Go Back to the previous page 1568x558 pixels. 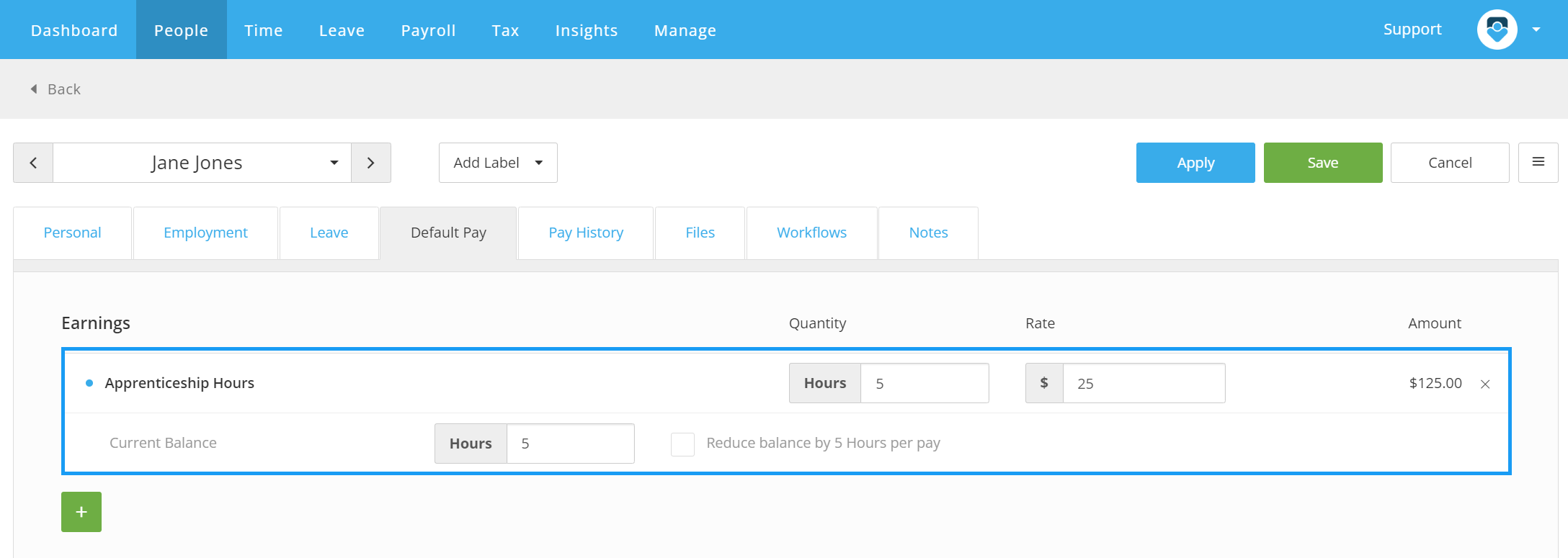tap(55, 89)
